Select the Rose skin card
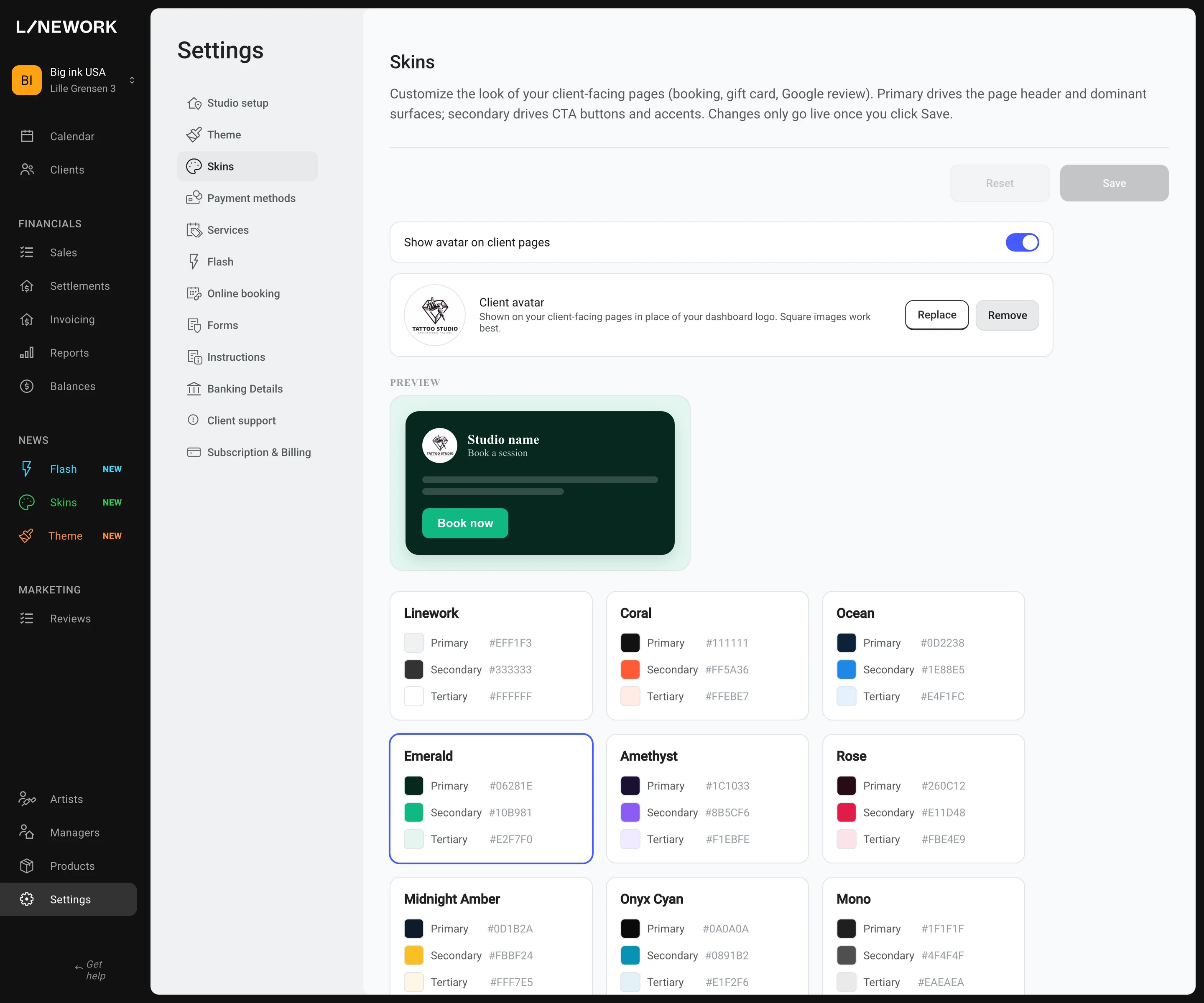 pos(923,798)
